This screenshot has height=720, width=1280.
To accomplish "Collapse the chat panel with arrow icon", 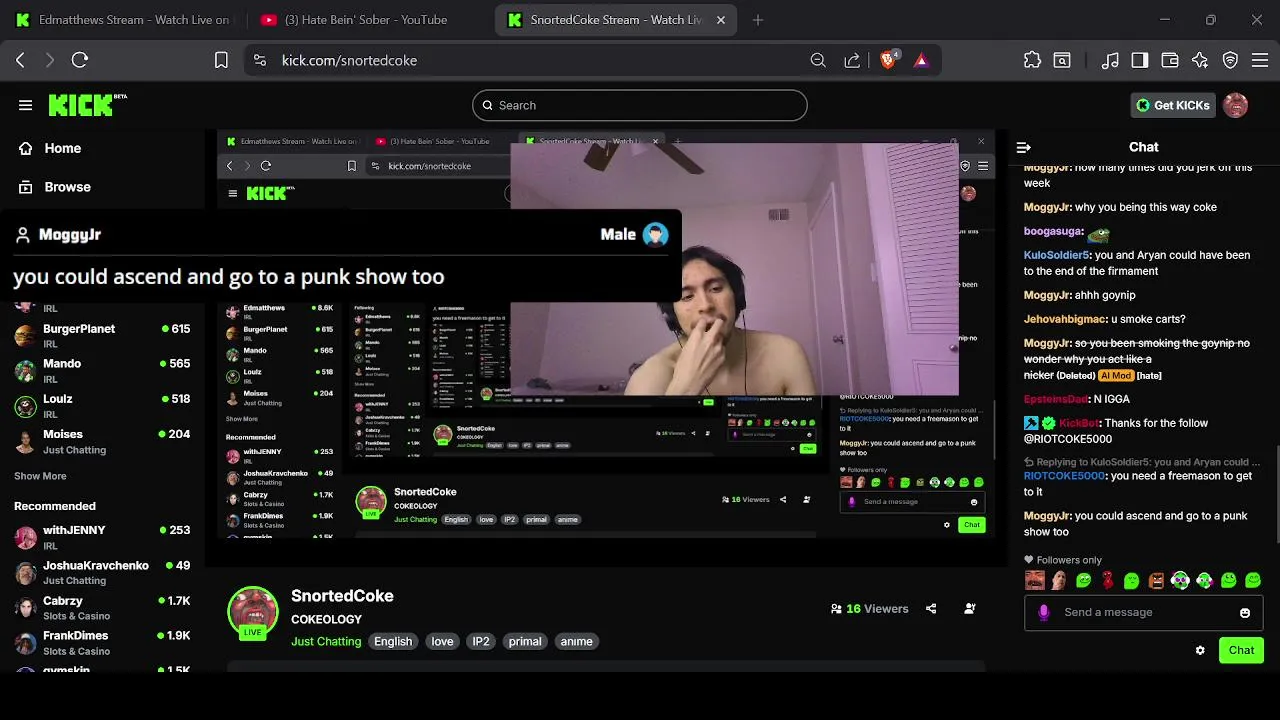I will pyautogui.click(x=1023, y=147).
